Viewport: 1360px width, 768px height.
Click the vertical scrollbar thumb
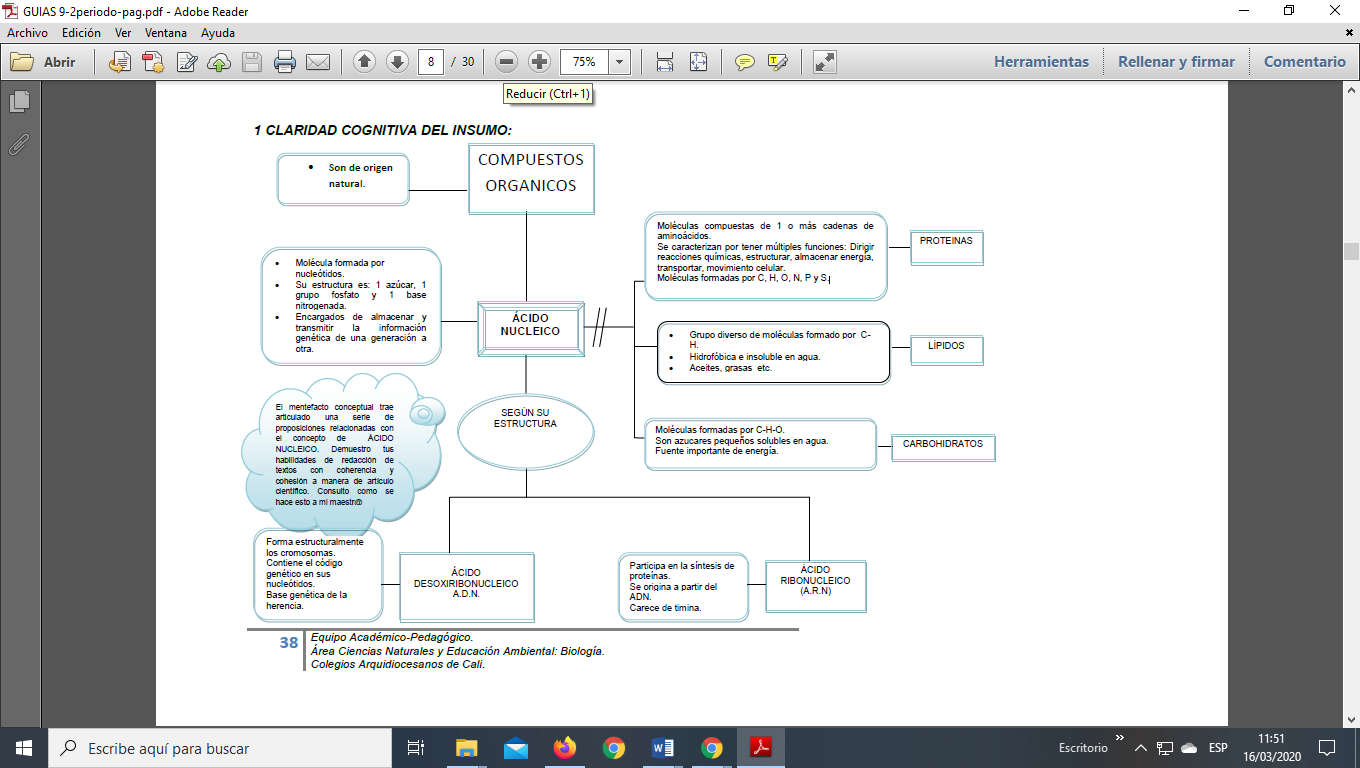[1351, 251]
